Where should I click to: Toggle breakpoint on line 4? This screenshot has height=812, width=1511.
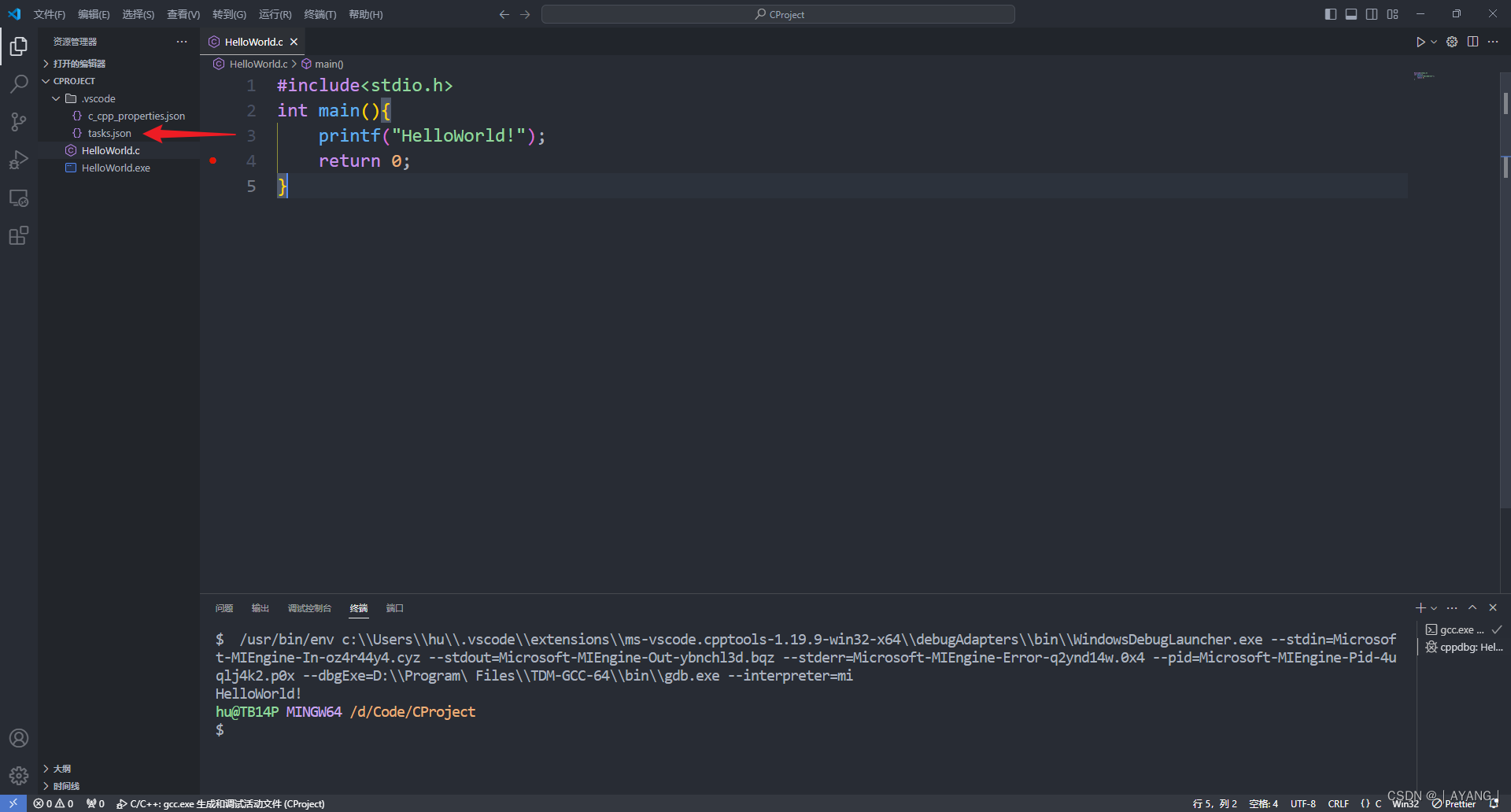pyautogui.click(x=213, y=161)
